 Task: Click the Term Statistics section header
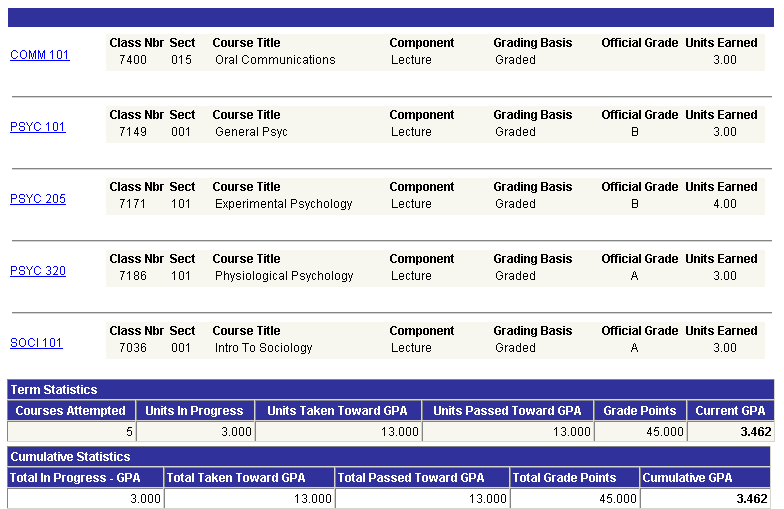pos(54,390)
